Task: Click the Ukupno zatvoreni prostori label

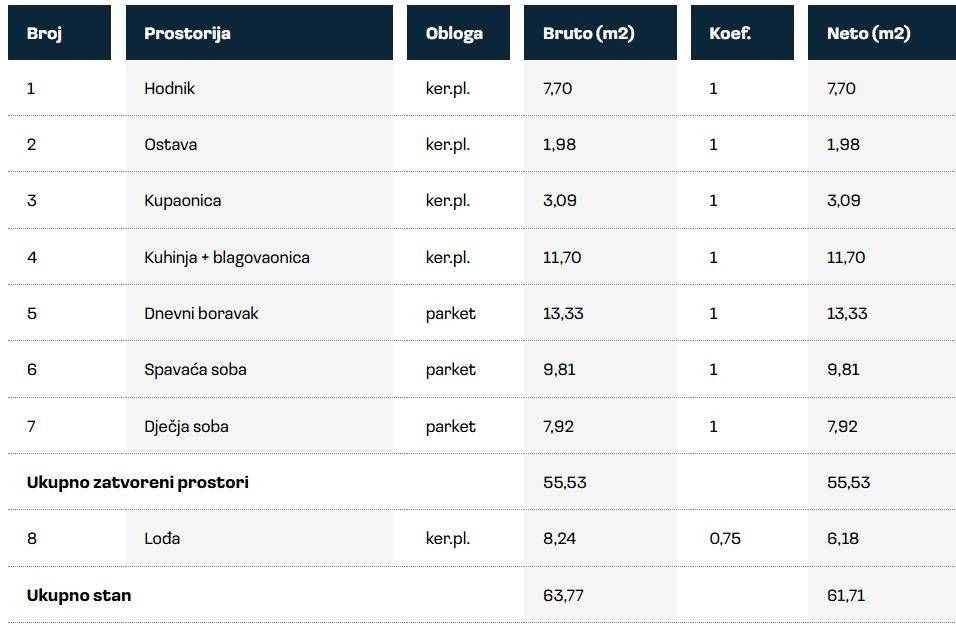Action: tap(137, 482)
